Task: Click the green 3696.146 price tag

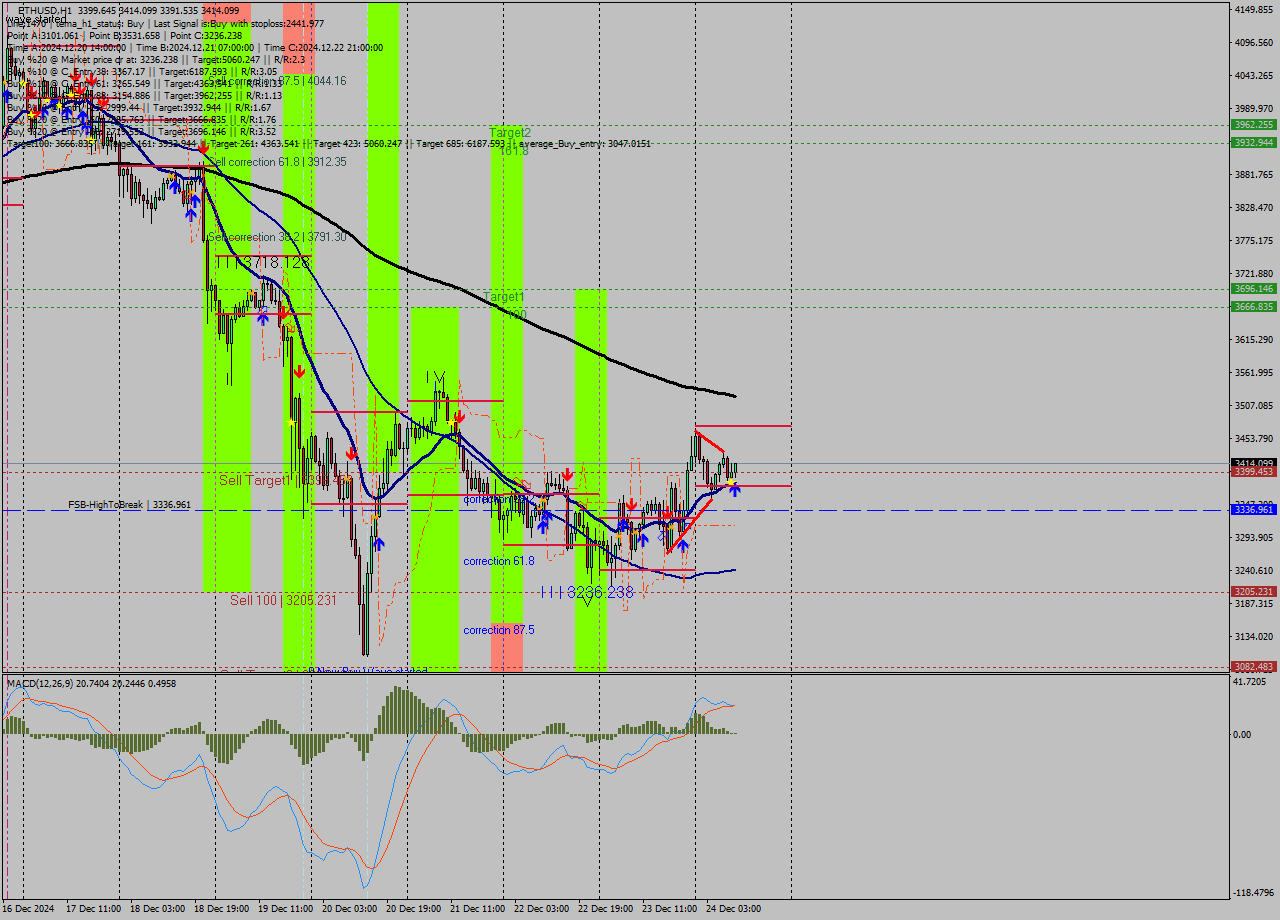Action: click(1254, 289)
